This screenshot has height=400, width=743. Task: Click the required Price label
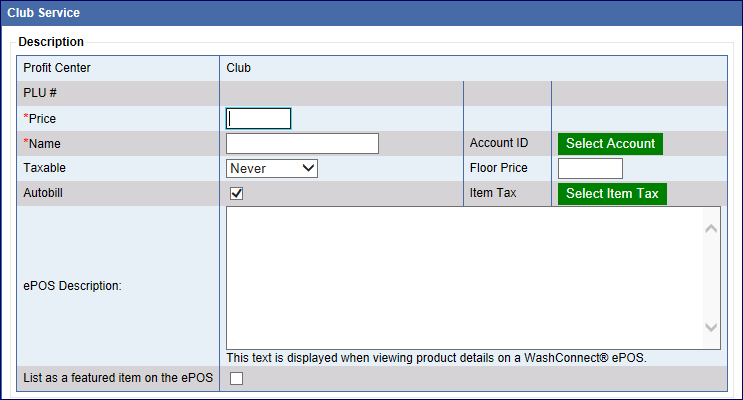[41, 119]
